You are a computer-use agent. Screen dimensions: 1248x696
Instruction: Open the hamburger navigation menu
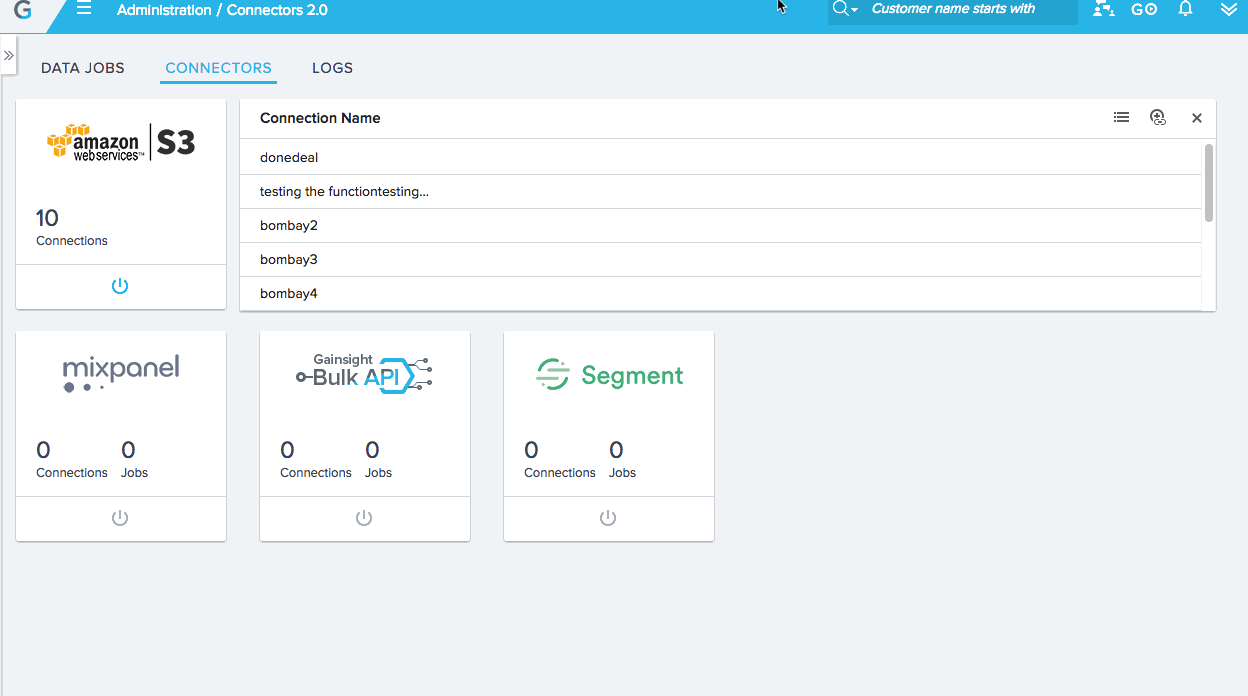coord(84,10)
